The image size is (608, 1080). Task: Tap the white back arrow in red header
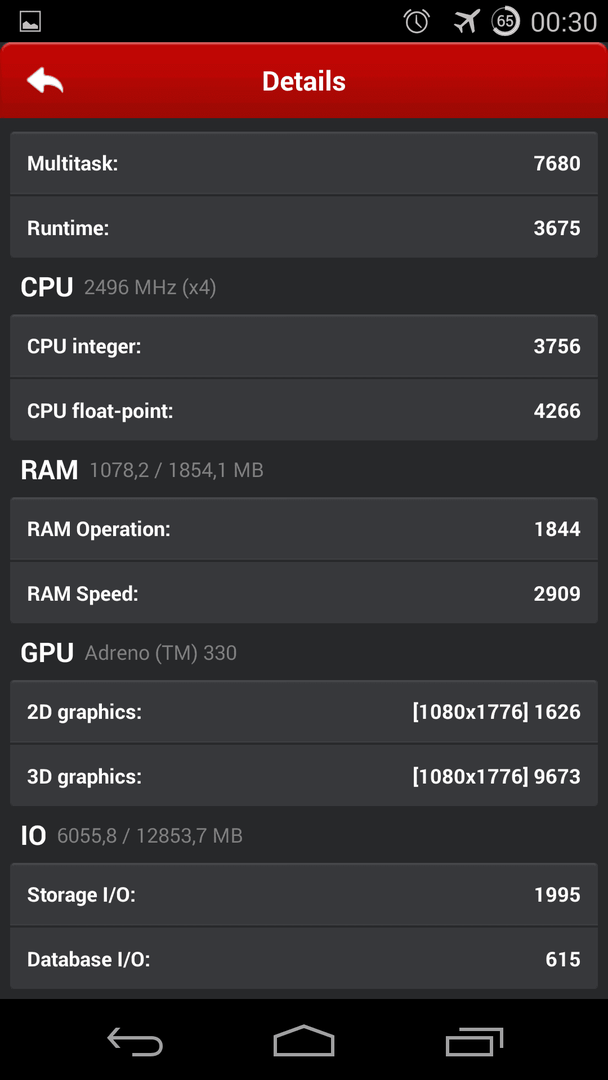tap(45, 81)
